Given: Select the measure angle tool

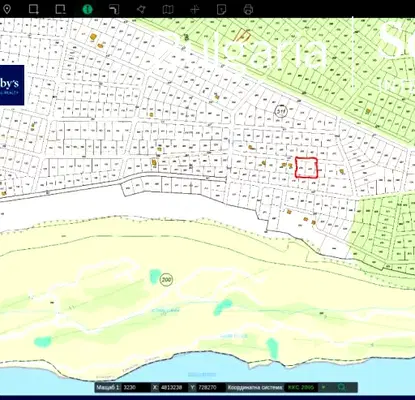Looking at the screenshot, I should click(114, 9).
